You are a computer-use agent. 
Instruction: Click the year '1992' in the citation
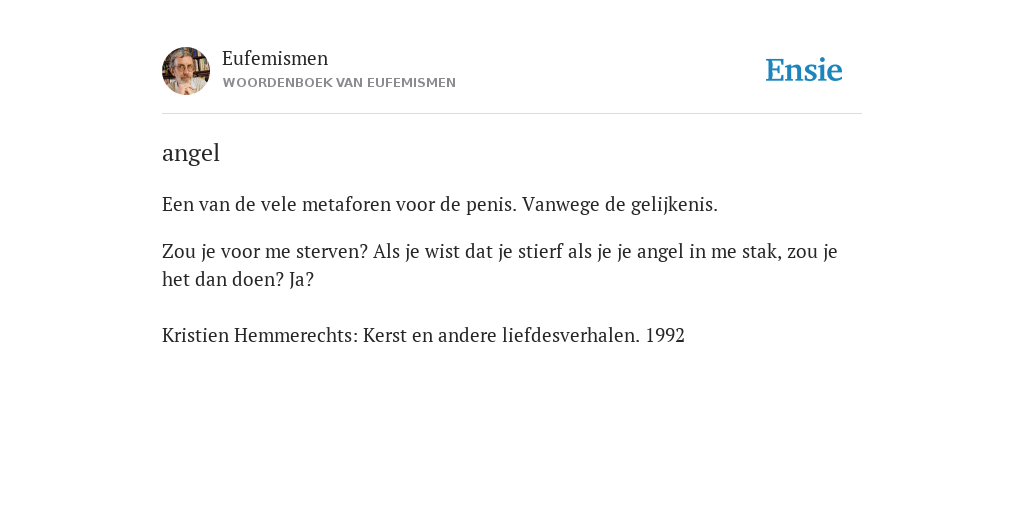pos(665,335)
